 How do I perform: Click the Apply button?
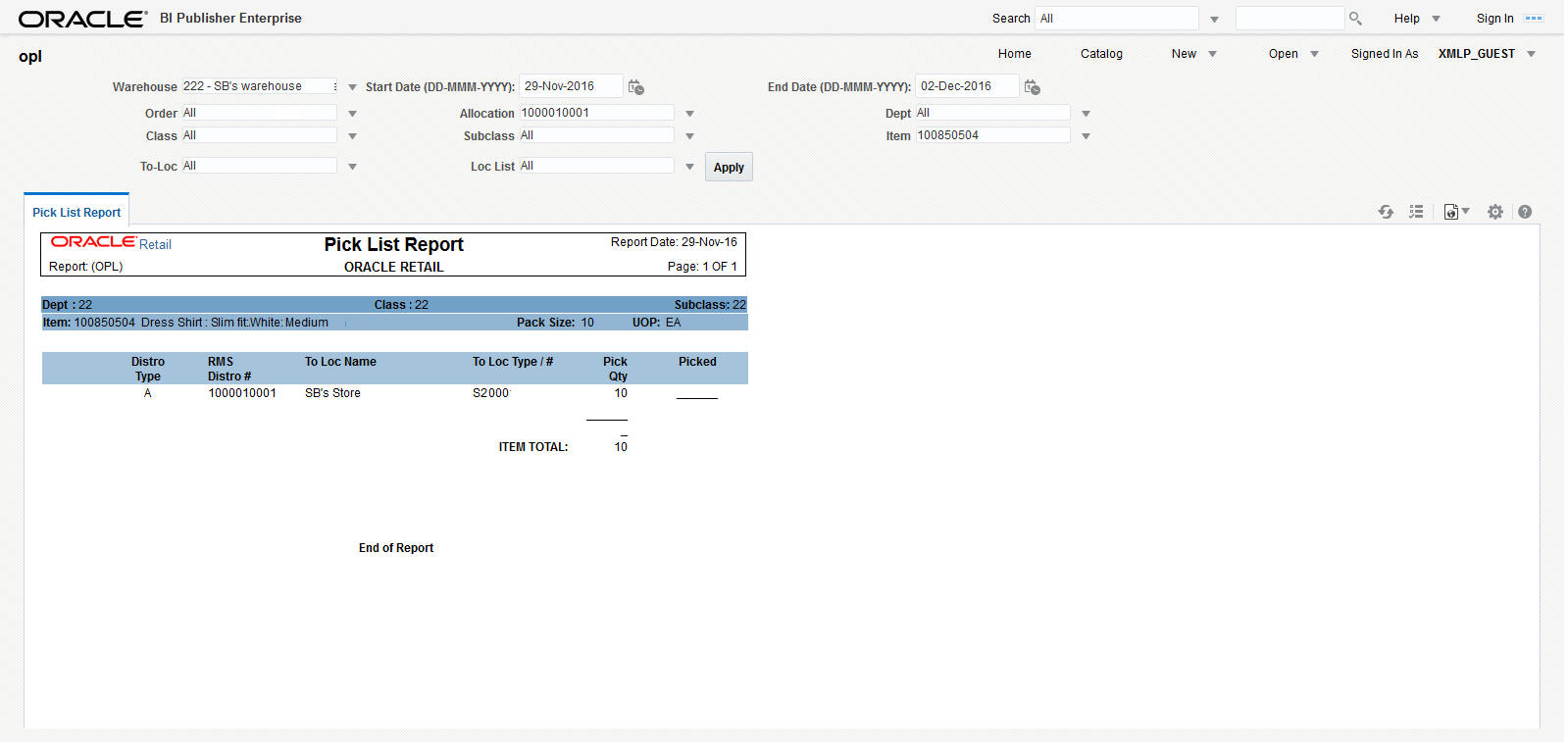pyautogui.click(x=729, y=167)
